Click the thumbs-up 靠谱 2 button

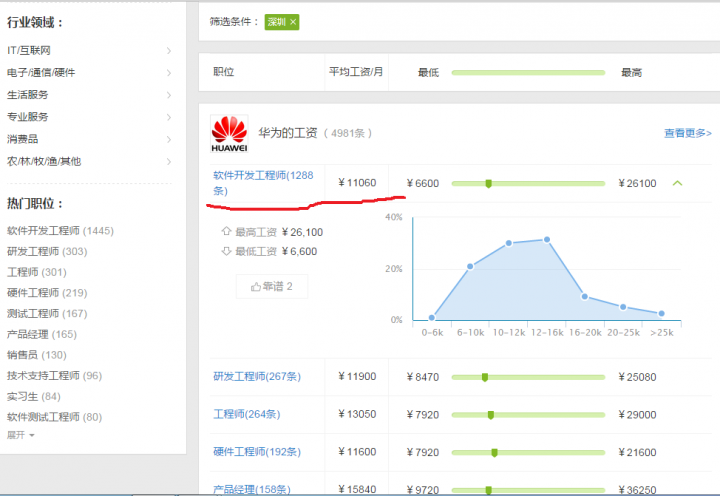point(272,287)
